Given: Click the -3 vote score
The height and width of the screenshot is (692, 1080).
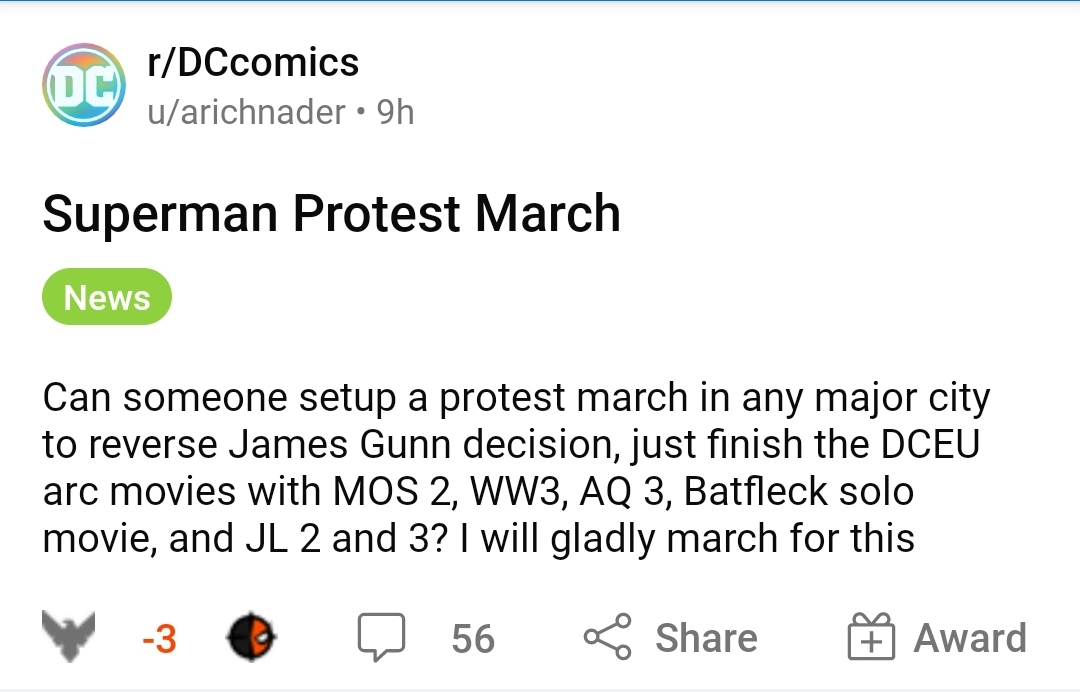Looking at the screenshot, I should click(159, 638).
